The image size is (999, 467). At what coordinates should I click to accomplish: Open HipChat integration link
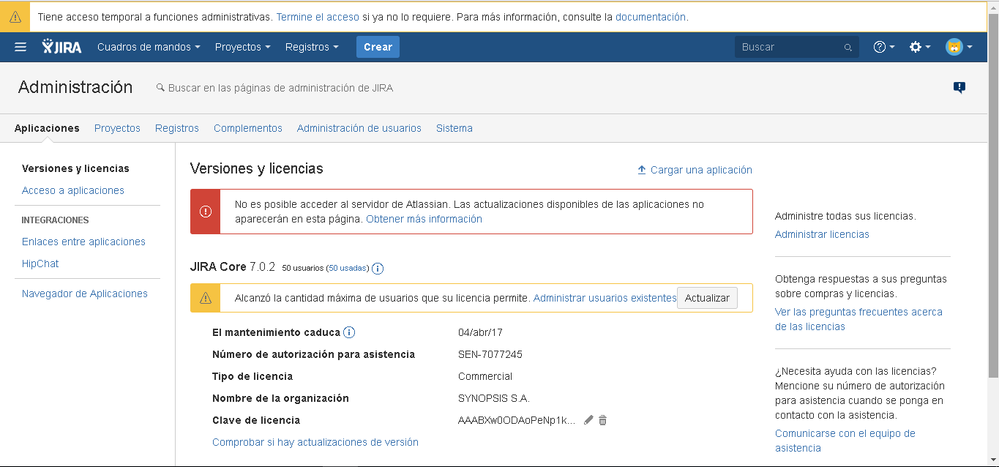point(40,263)
